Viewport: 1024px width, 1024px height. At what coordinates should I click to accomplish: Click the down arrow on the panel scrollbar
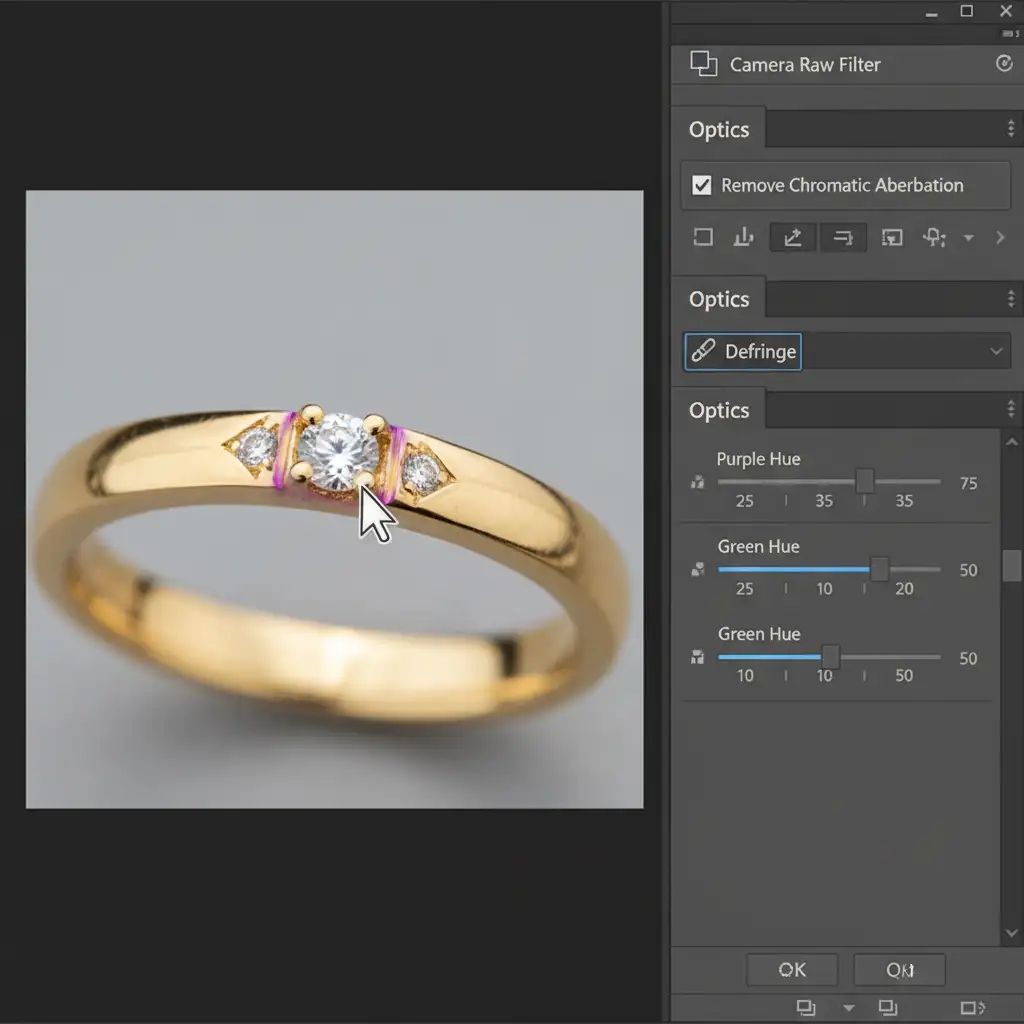pos(1011,932)
